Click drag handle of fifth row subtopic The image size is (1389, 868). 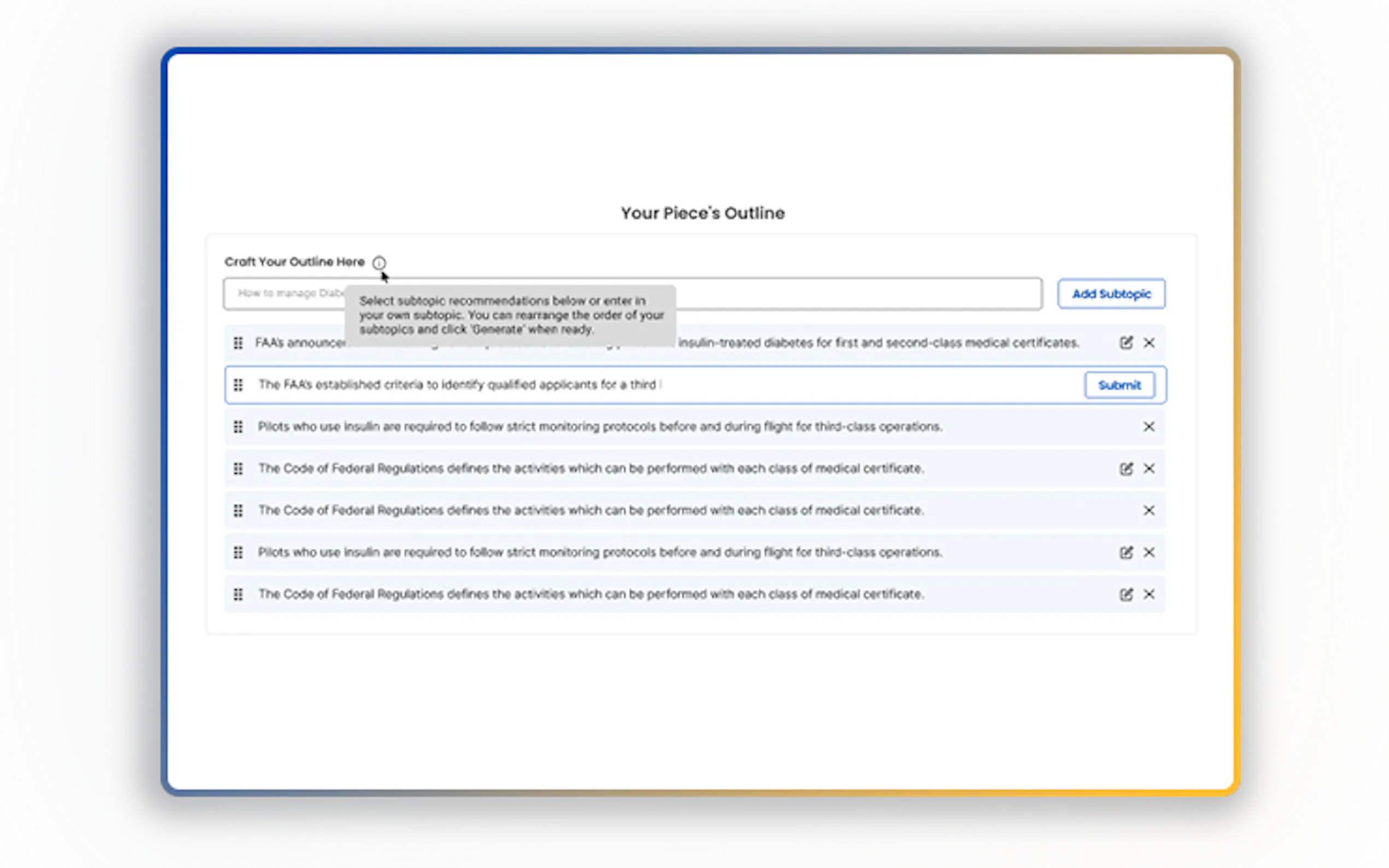pos(238,511)
